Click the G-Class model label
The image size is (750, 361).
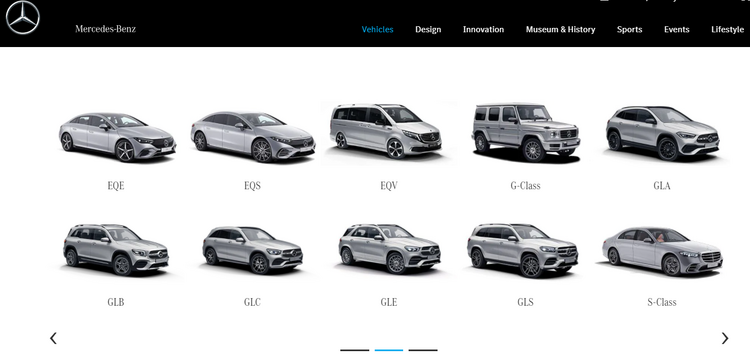coord(525,186)
